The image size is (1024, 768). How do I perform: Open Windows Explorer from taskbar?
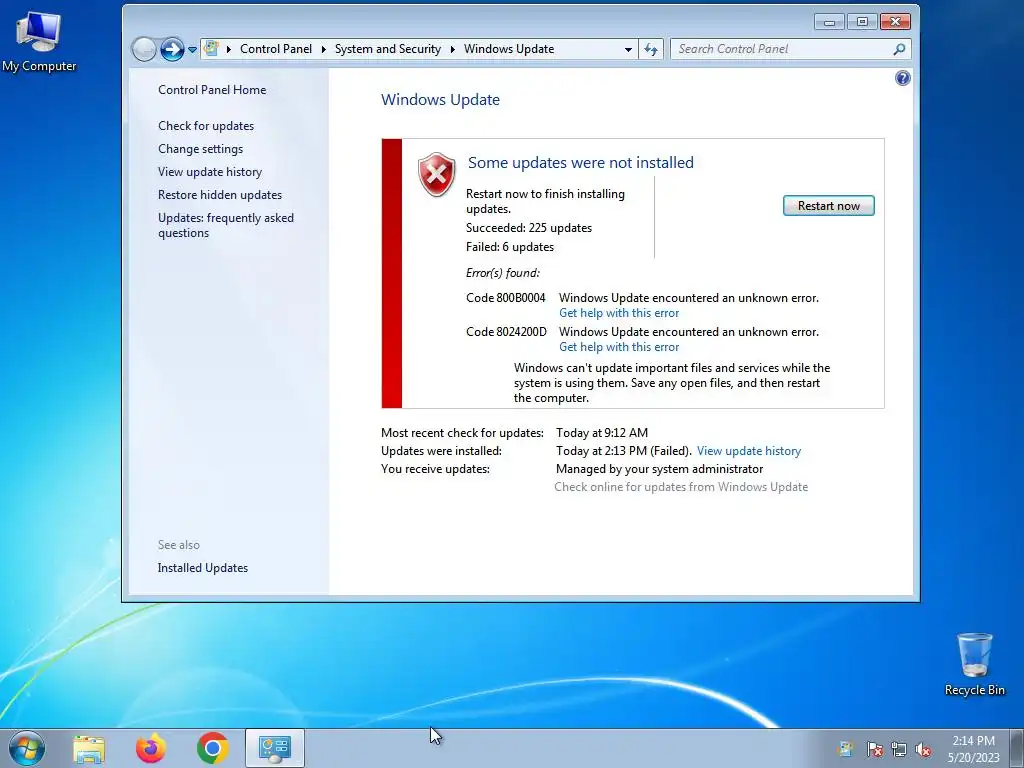point(89,748)
